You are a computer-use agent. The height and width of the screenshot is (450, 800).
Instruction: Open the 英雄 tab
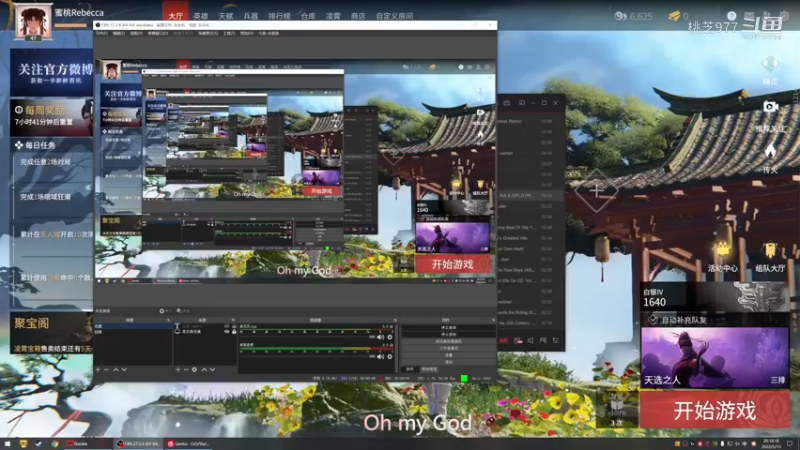[201, 16]
